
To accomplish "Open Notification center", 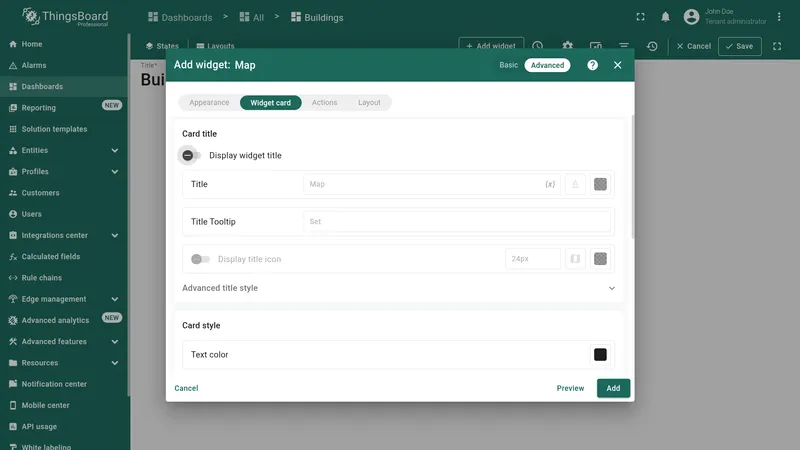I will coord(54,384).
